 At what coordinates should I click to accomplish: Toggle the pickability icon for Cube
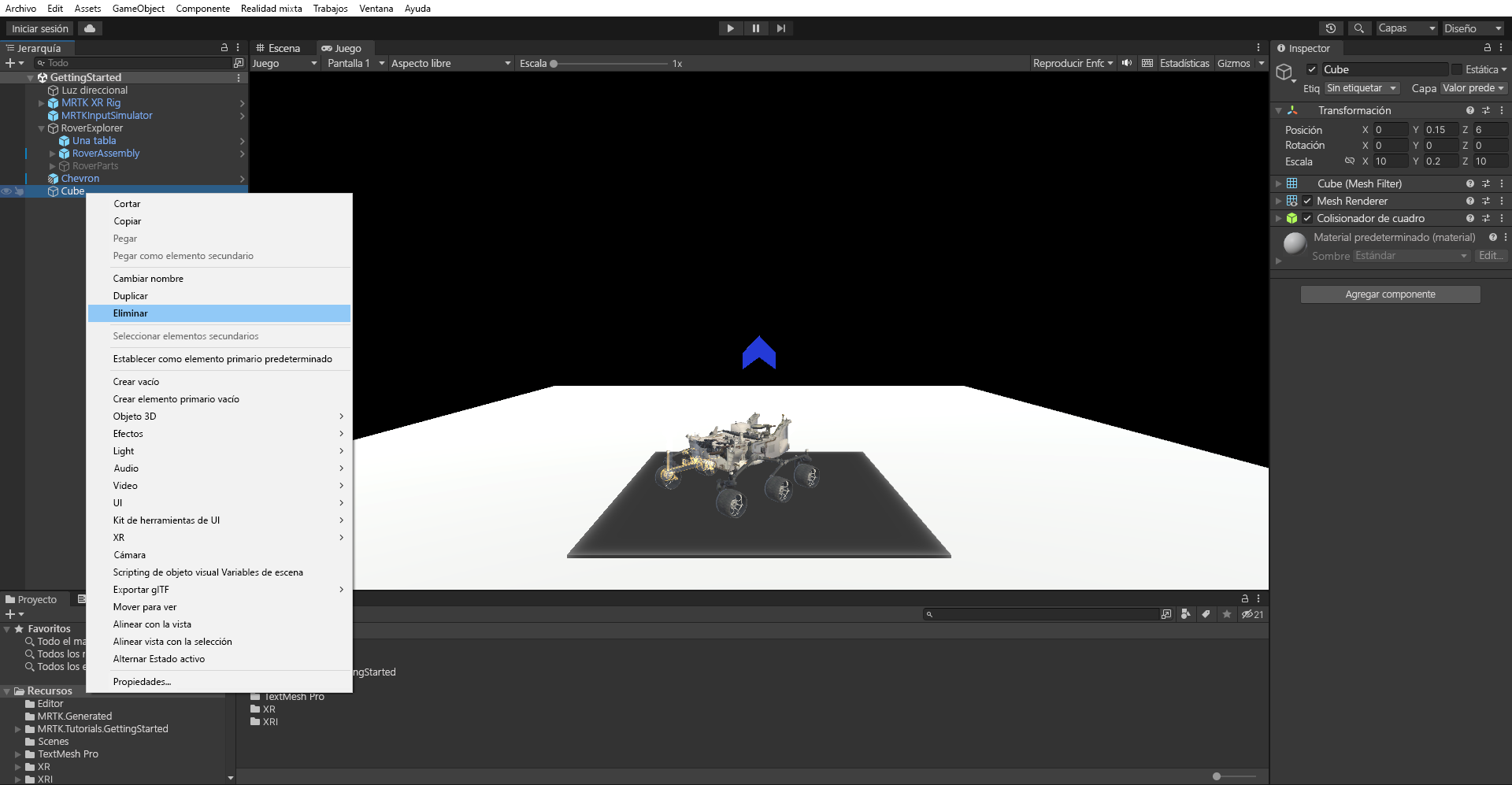pyautogui.click(x=19, y=191)
